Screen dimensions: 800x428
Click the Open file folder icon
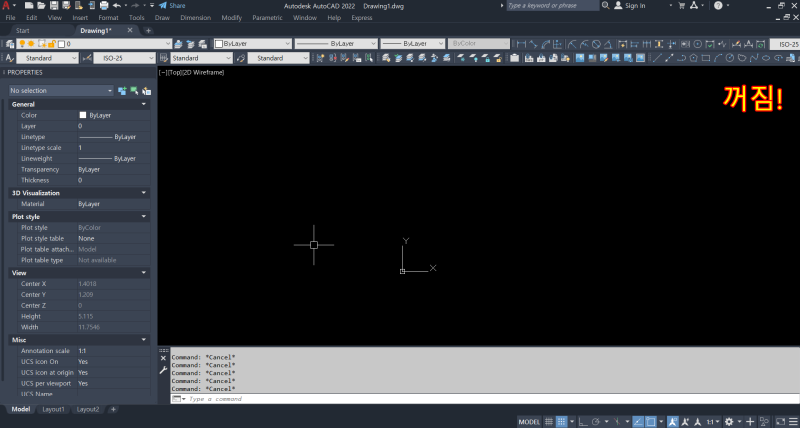point(41,6)
